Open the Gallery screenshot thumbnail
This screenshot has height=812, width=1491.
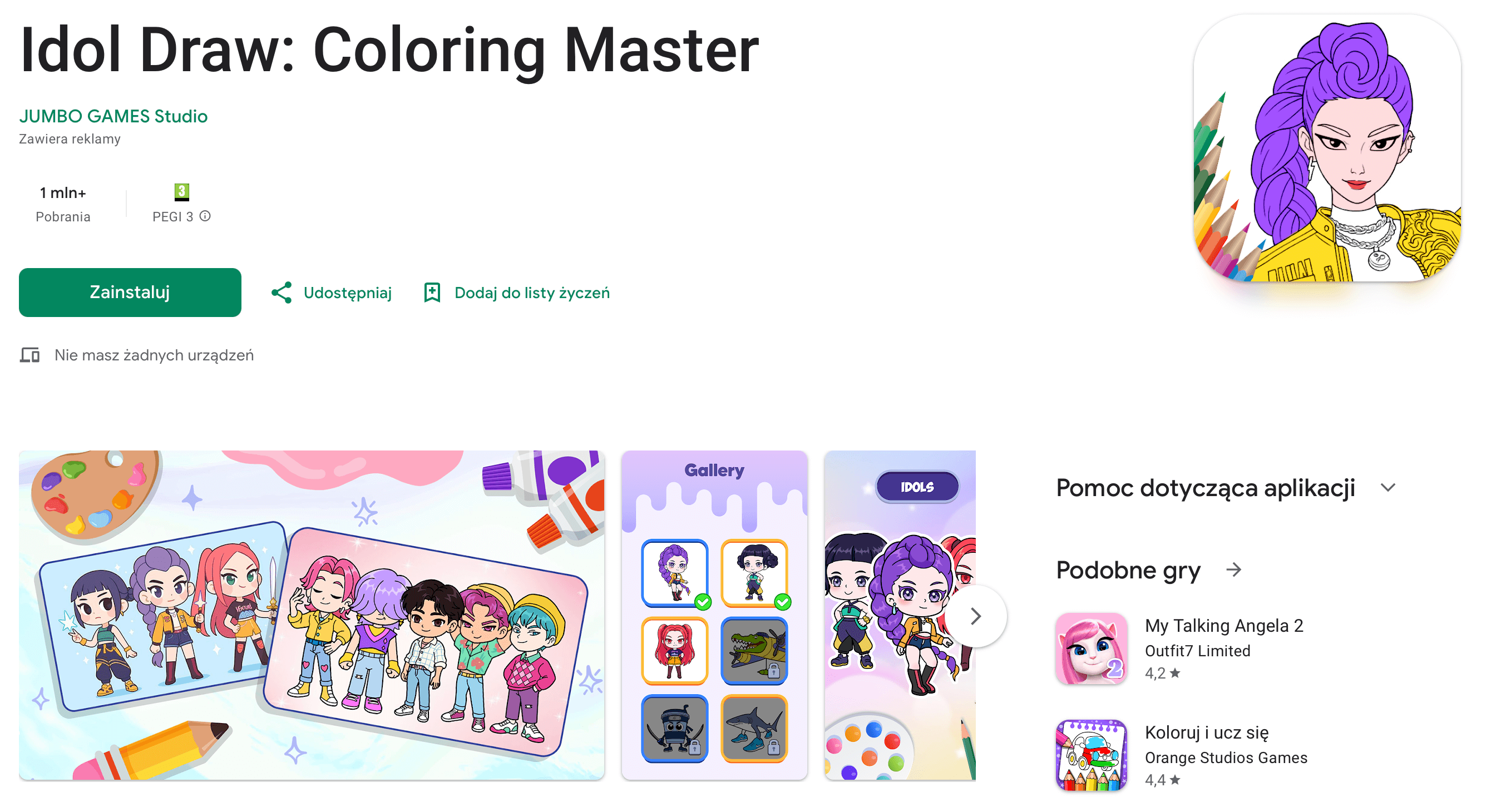click(714, 615)
